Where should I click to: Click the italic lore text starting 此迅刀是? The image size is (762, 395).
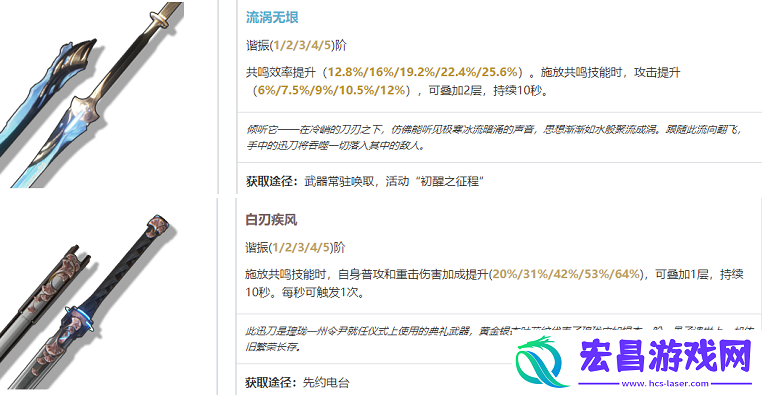pyautogui.click(x=501, y=339)
